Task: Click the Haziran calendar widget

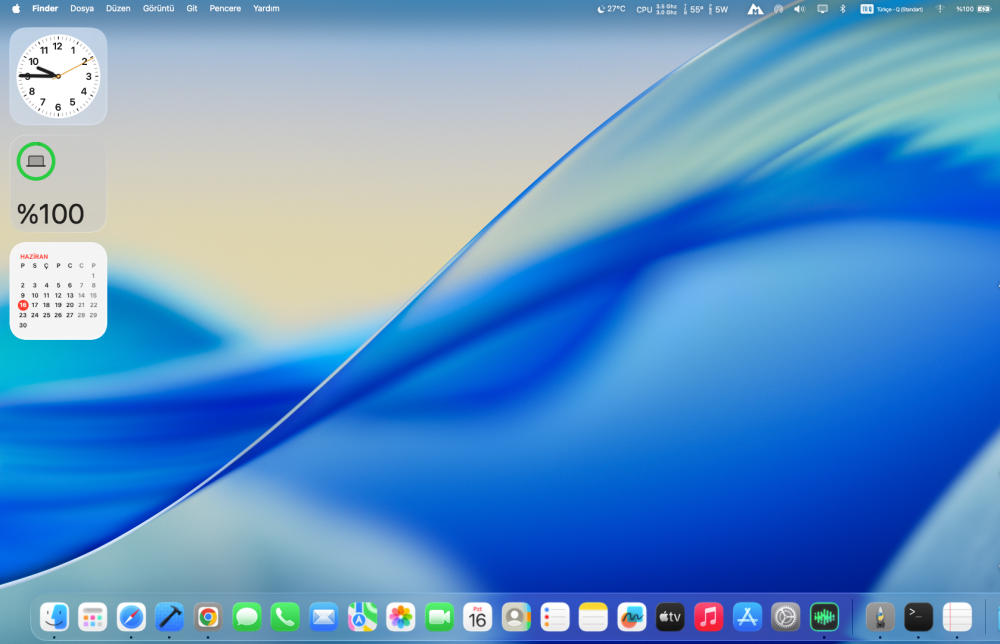Action: click(x=58, y=291)
